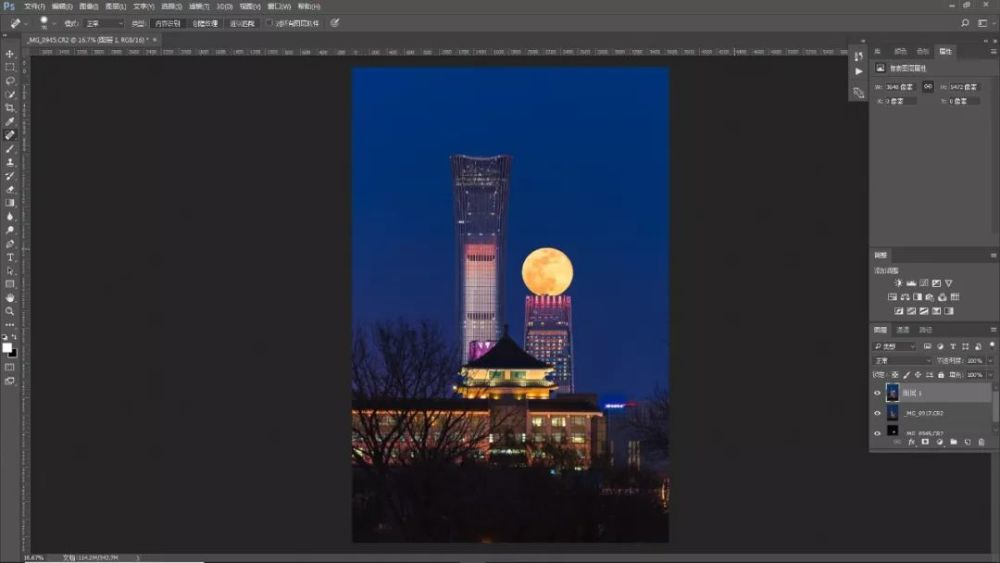This screenshot has width=1000, height=563.
Task: Select the Rectangular Marquee tool
Action: 10,68
